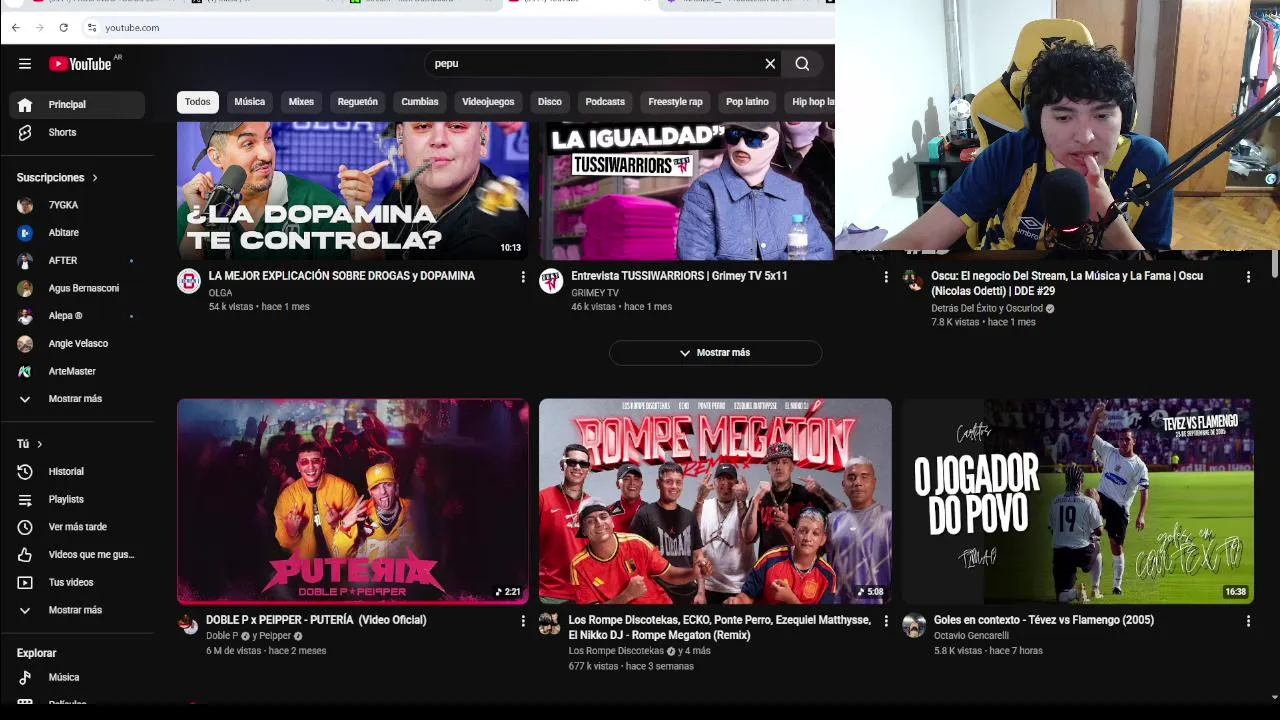Expand the Tú section chevron
This screenshot has width=1280, height=720.
pyautogui.click(x=40, y=444)
